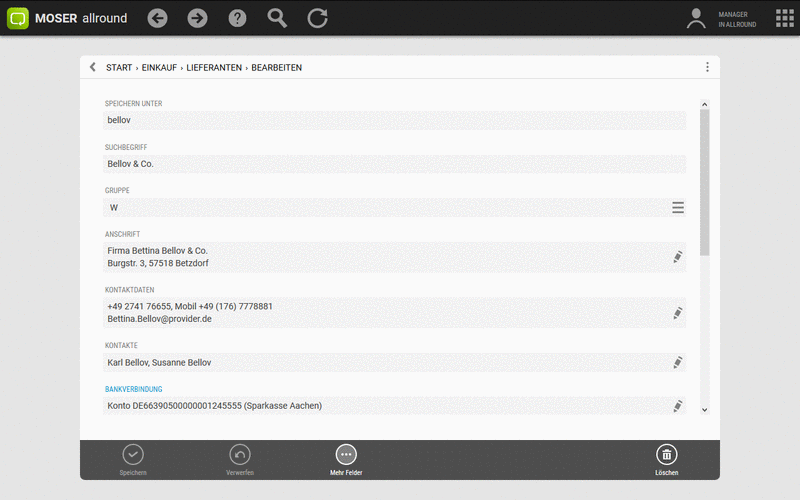Click the BANKVERBINDUNG blue label
The width and height of the screenshot is (800, 500).
pyautogui.click(x=134, y=389)
